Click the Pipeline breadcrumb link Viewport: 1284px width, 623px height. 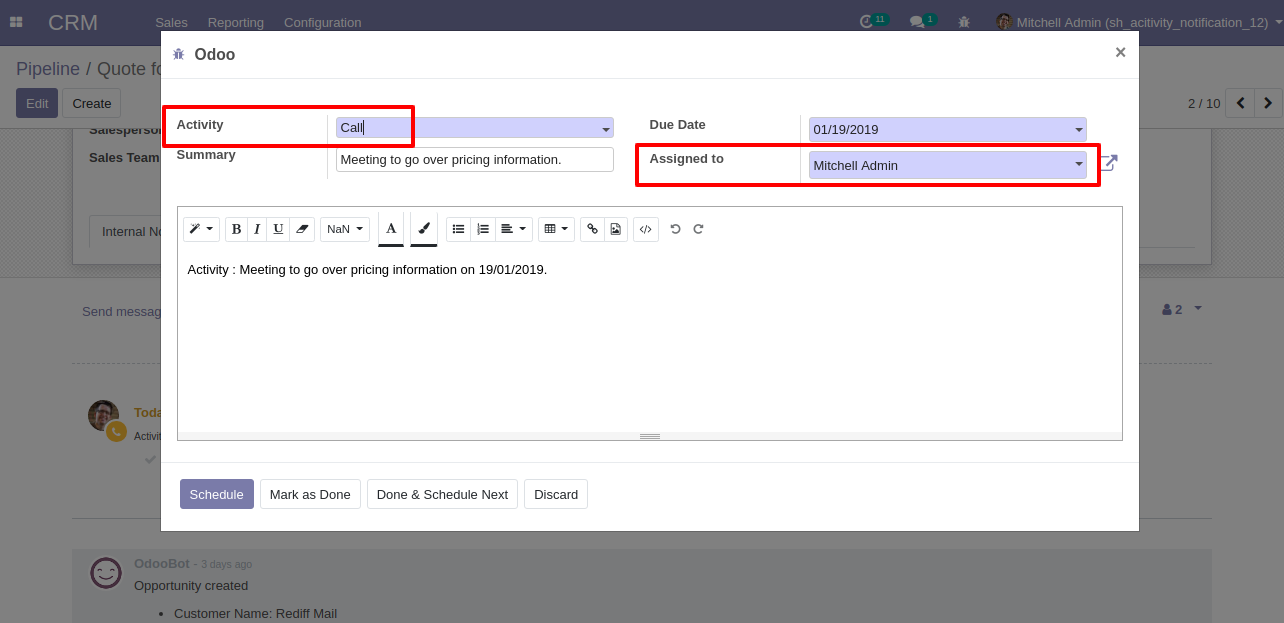48,69
